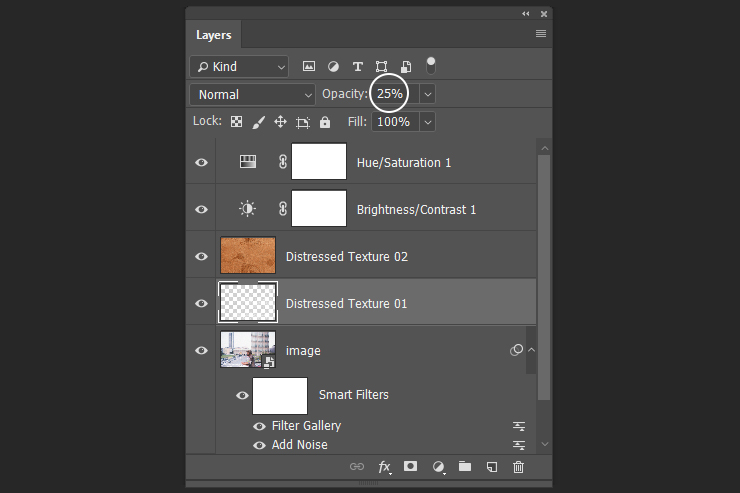Add a layer mask
This screenshot has width=740, height=493.
(x=411, y=466)
